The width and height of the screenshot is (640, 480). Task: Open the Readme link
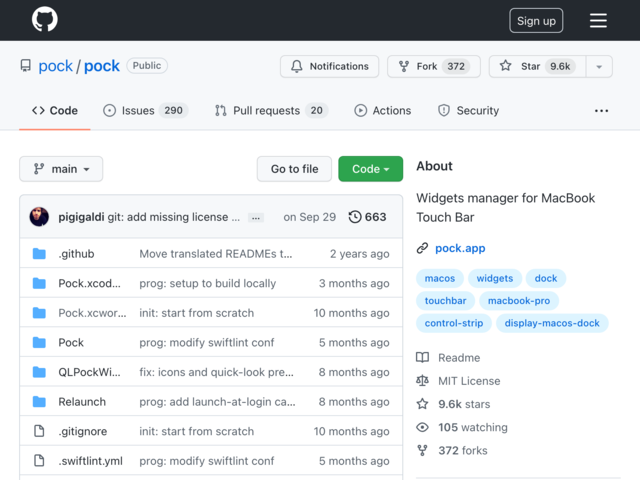click(x=448, y=358)
